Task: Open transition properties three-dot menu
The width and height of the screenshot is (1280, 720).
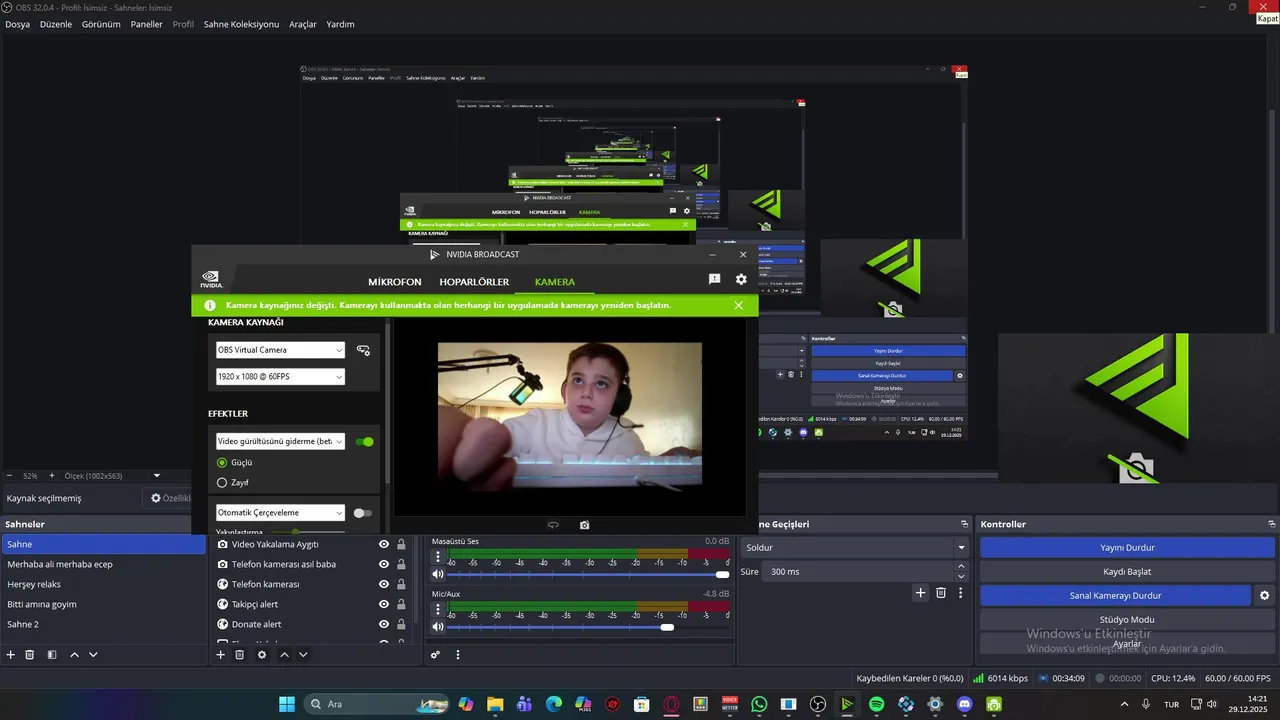Action: [961, 593]
